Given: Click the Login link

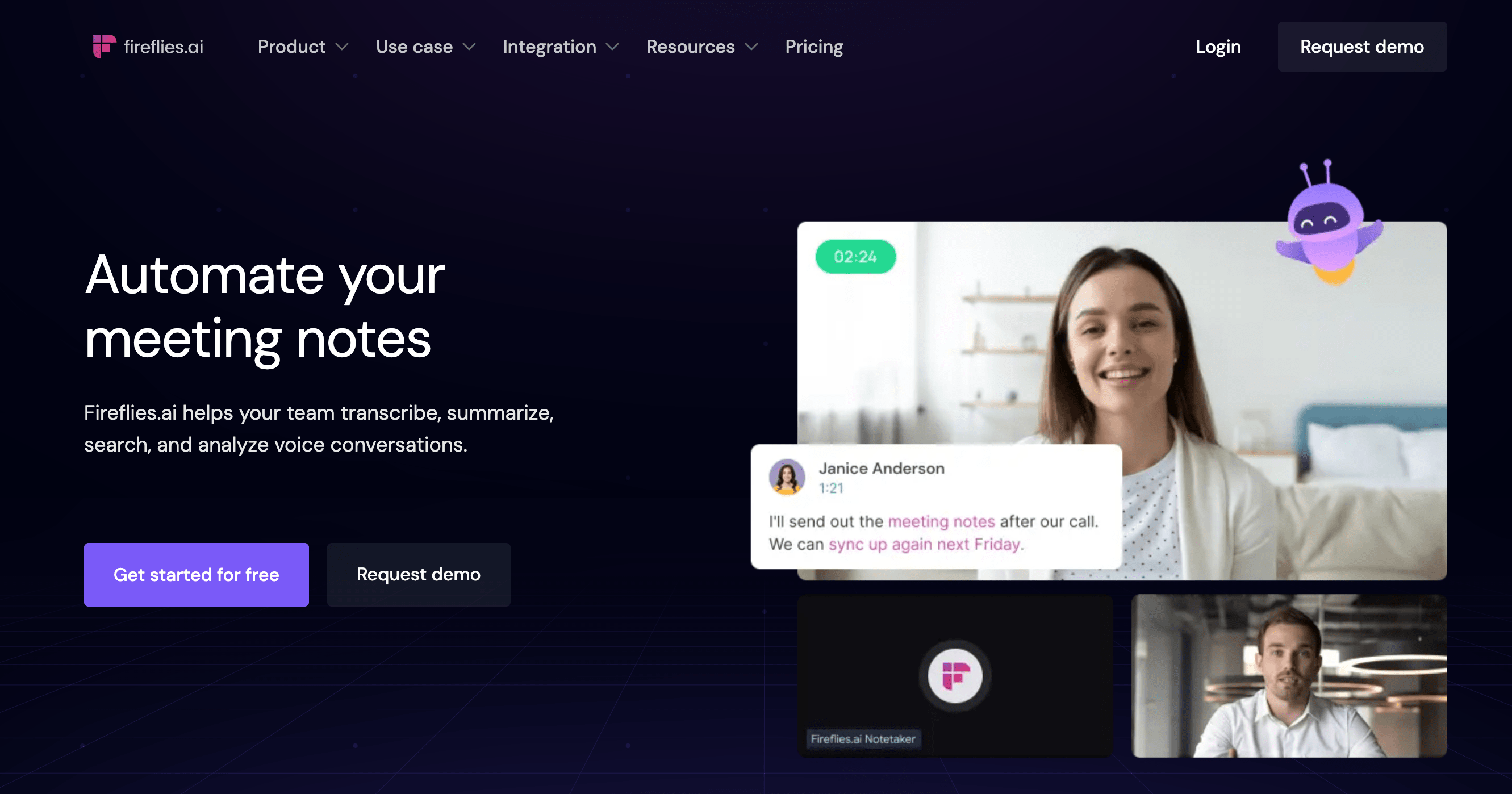Looking at the screenshot, I should tap(1218, 47).
